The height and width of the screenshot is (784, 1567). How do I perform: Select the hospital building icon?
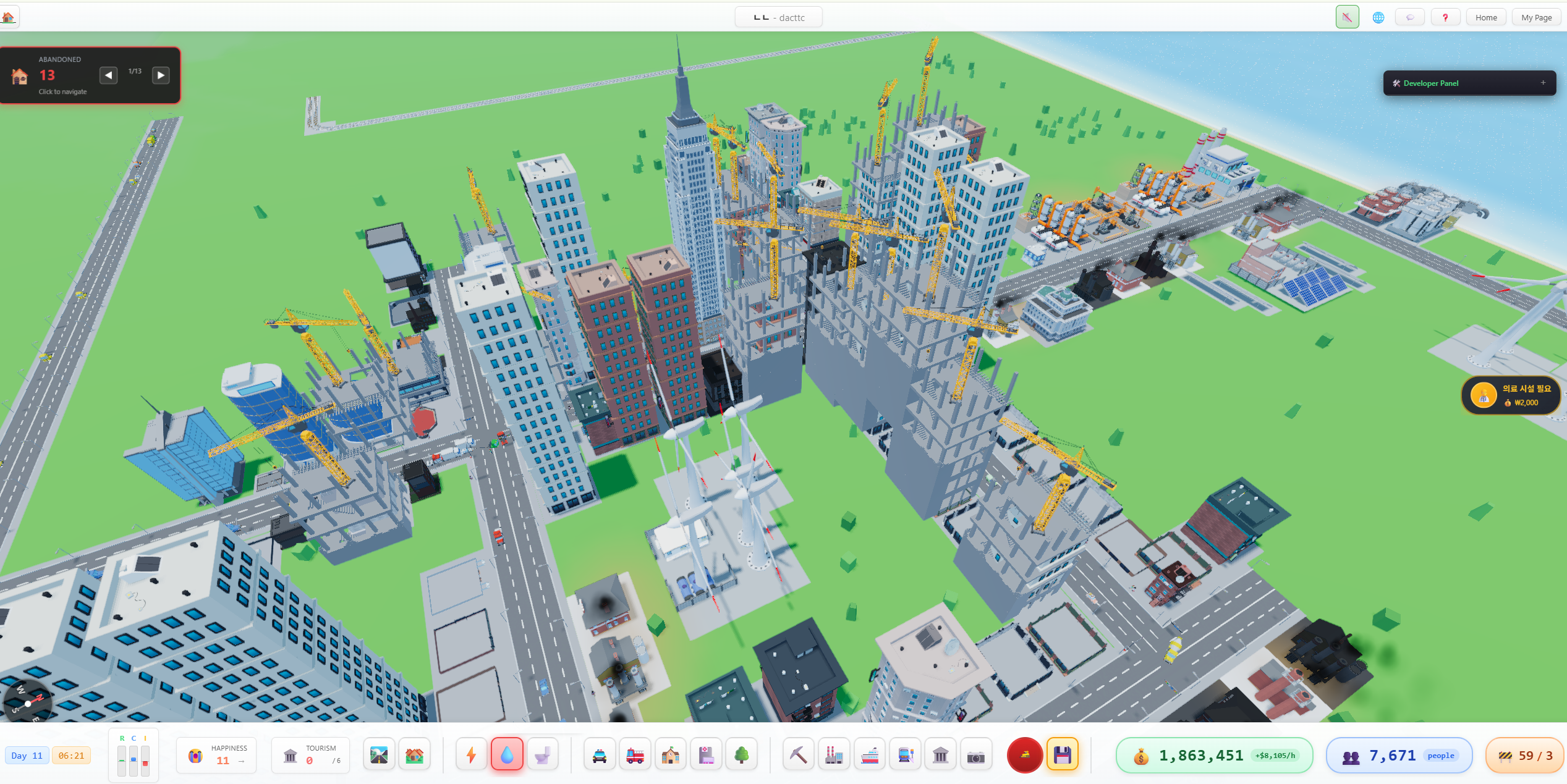coord(706,755)
